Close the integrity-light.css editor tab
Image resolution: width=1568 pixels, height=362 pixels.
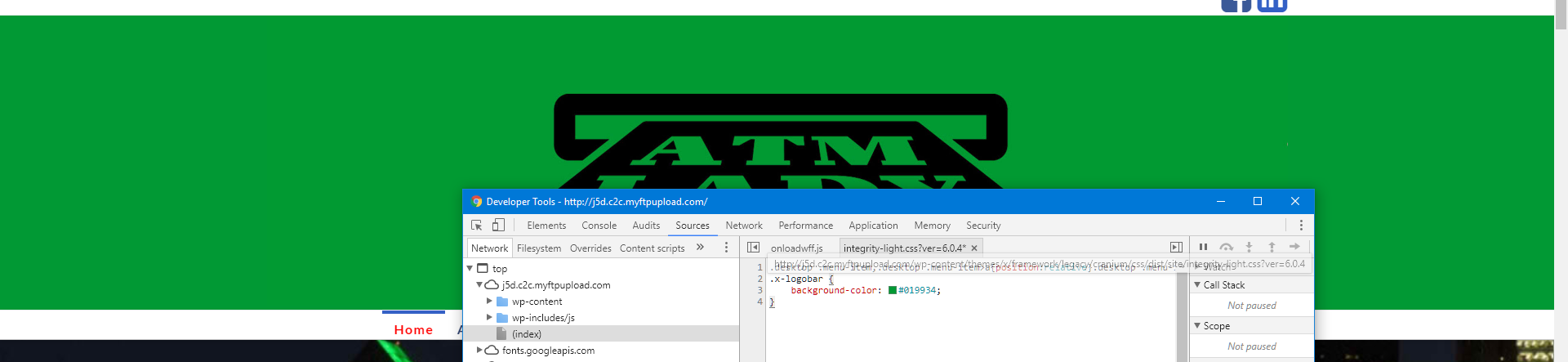(x=974, y=248)
